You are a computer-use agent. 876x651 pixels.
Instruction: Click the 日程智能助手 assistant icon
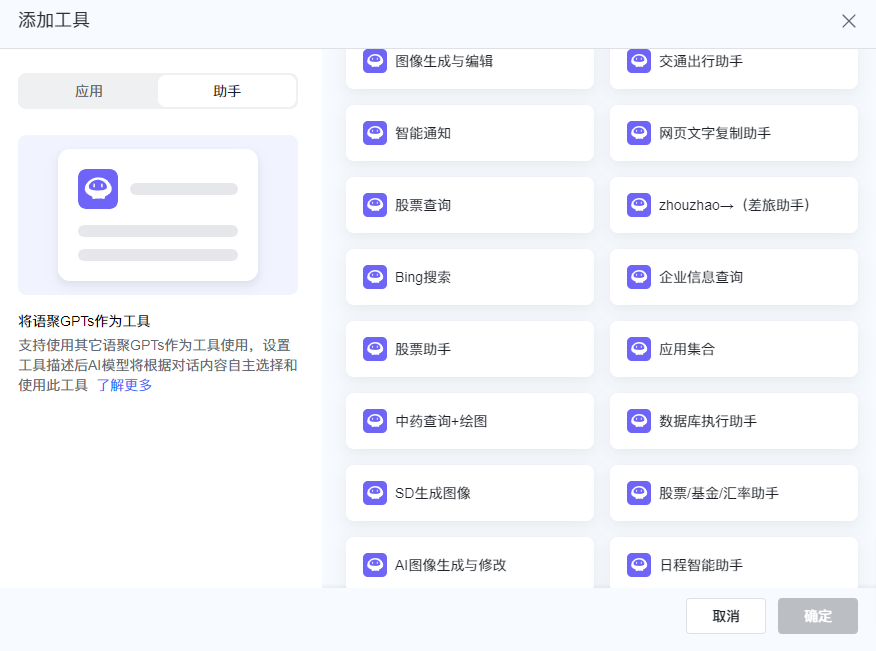pos(639,565)
